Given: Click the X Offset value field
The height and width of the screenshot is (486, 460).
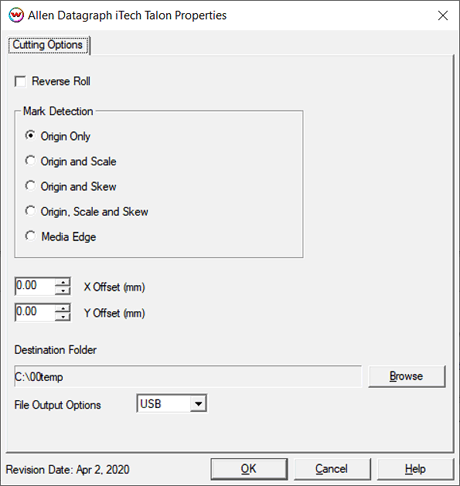Looking at the screenshot, I should click(35, 286).
